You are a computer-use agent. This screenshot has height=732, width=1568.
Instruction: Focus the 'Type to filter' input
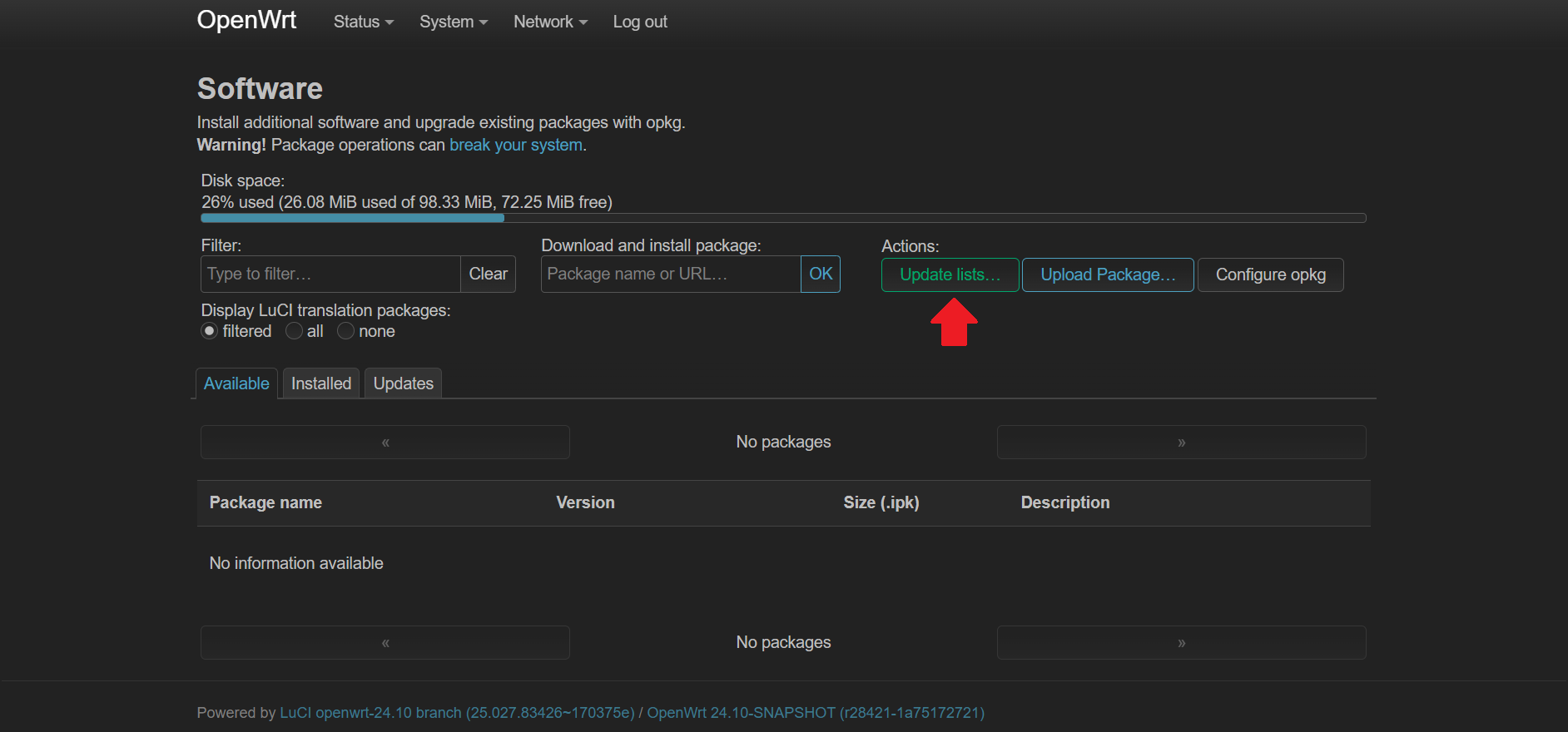[x=330, y=274]
